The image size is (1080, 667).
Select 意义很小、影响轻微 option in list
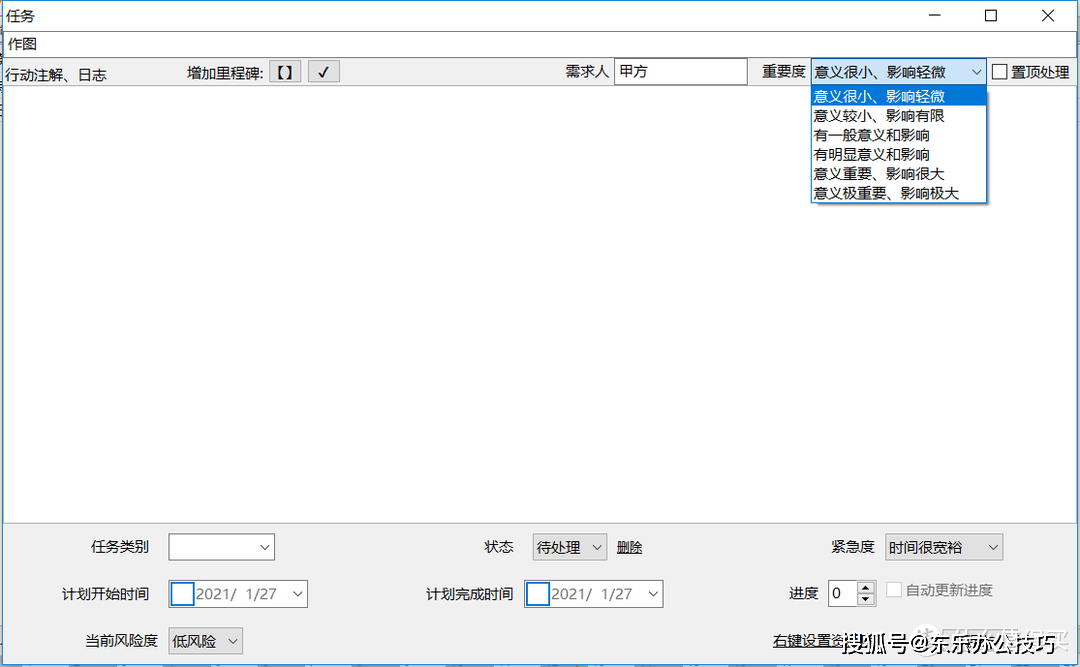(898, 96)
